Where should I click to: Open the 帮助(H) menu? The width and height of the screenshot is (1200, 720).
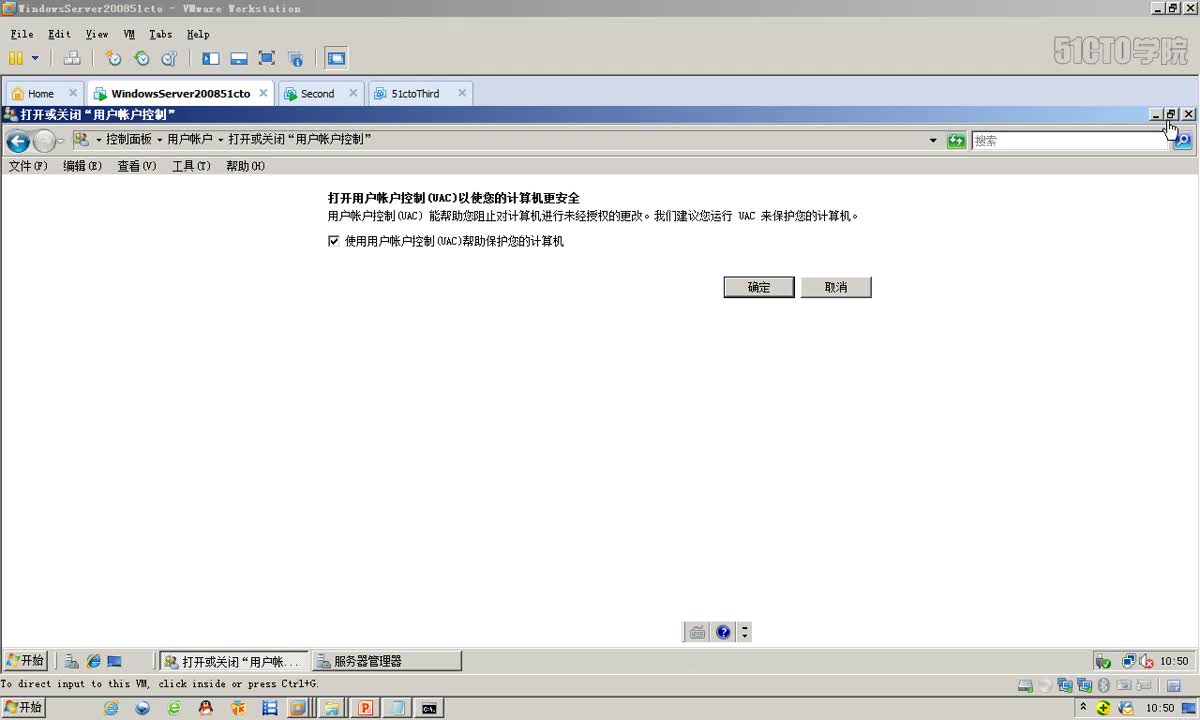pos(245,166)
